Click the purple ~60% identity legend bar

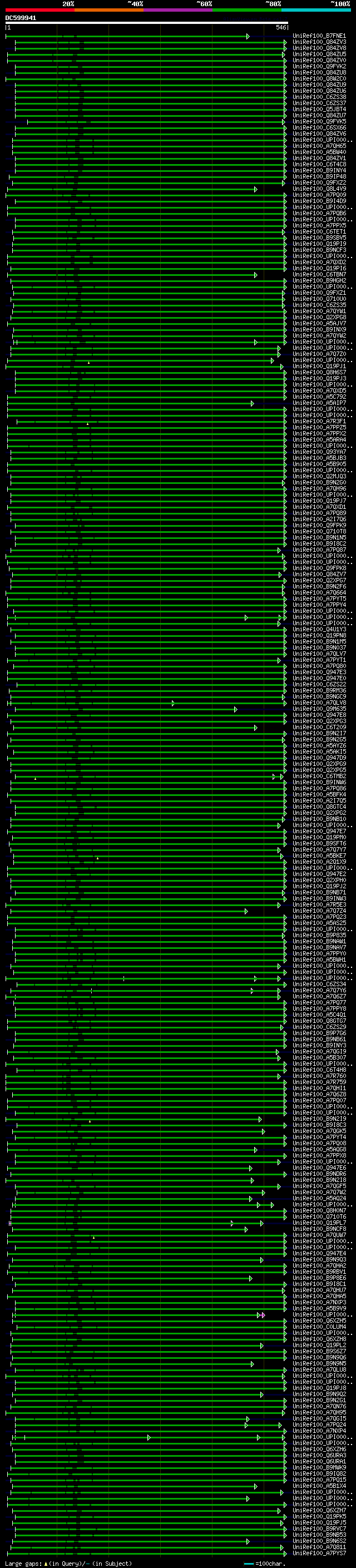click(x=177, y=10)
